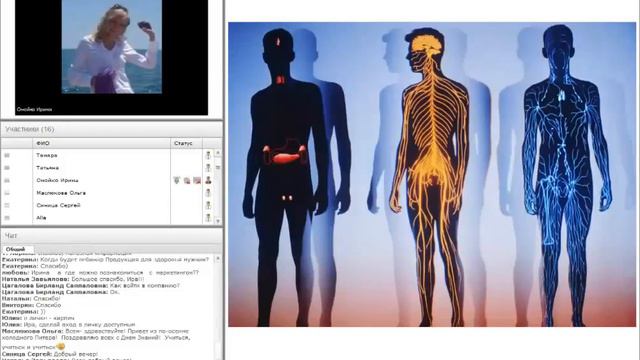Select participant Синица Сергей in list
Image resolution: width=640 pixels, height=360 pixels.
click(58, 205)
